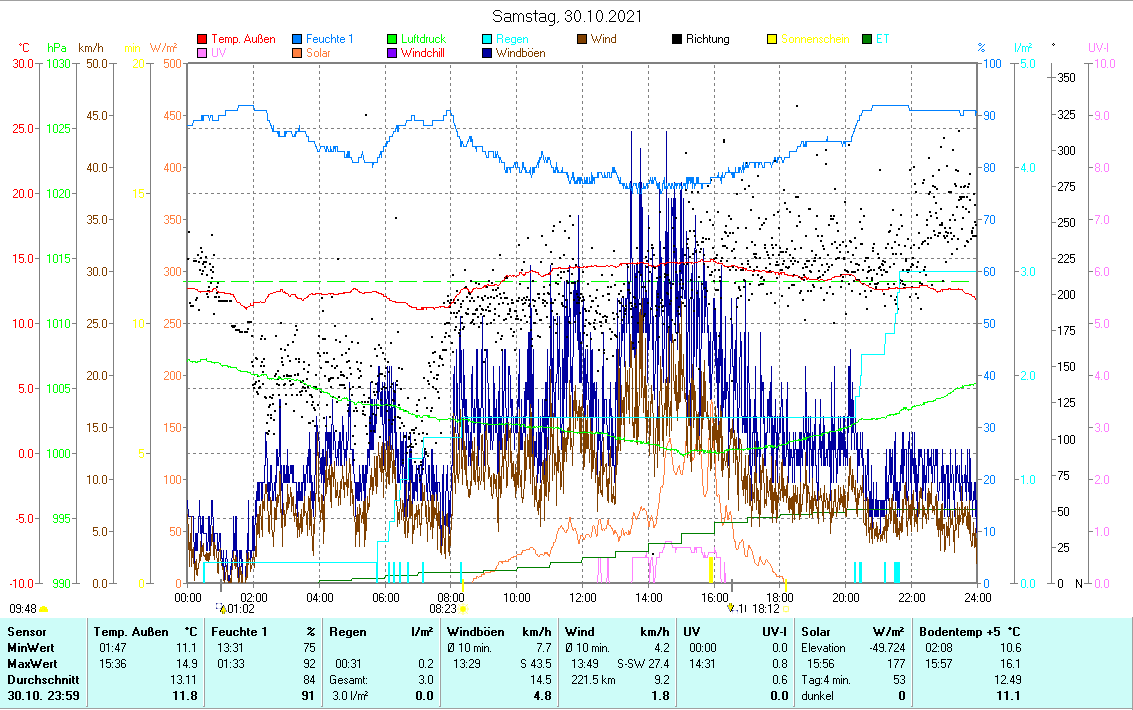Click the green Luftdruck legend square
The width and height of the screenshot is (1133, 710).
pos(392,40)
